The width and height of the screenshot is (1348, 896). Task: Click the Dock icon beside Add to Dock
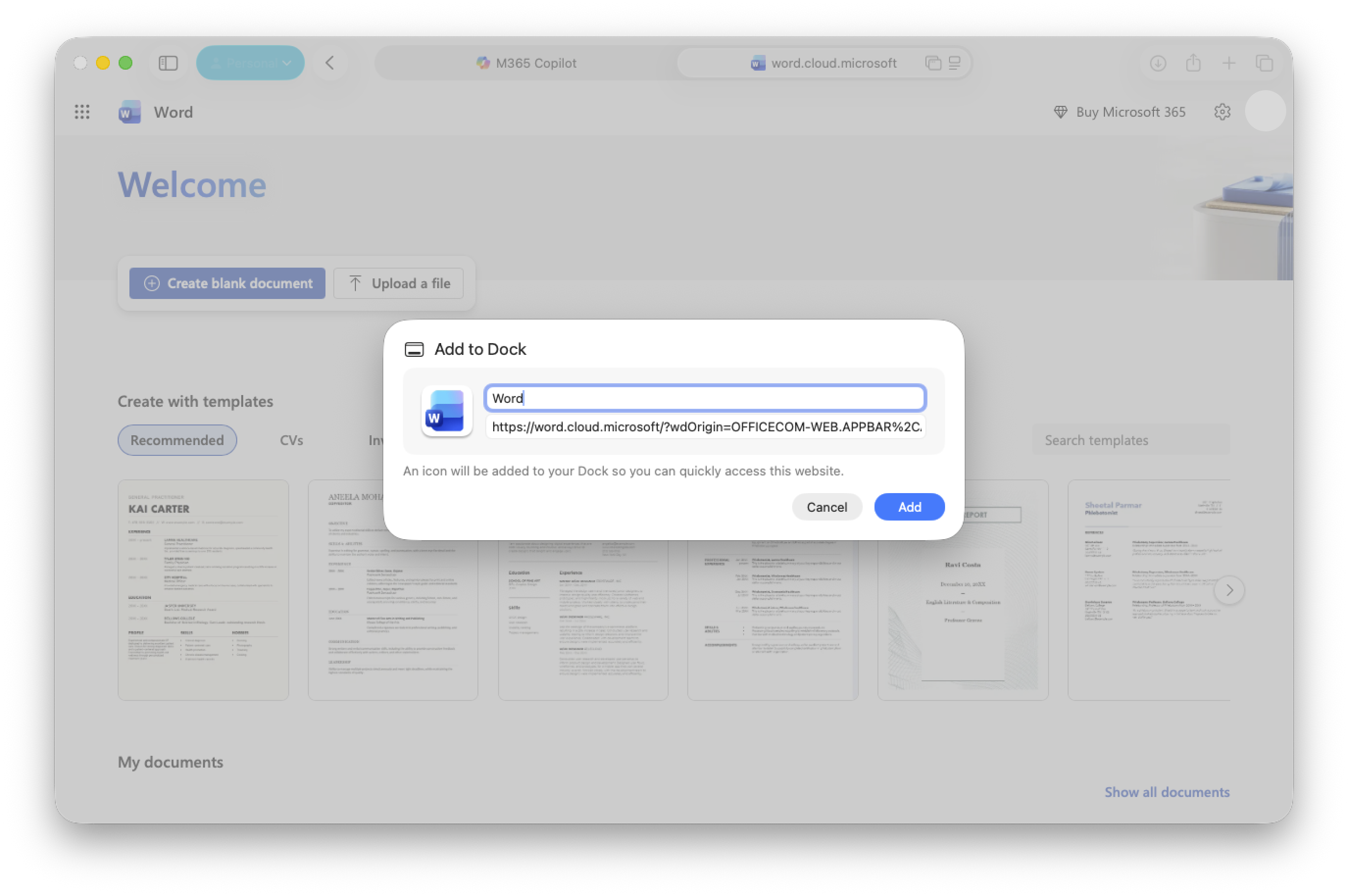[x=414, y=349]
